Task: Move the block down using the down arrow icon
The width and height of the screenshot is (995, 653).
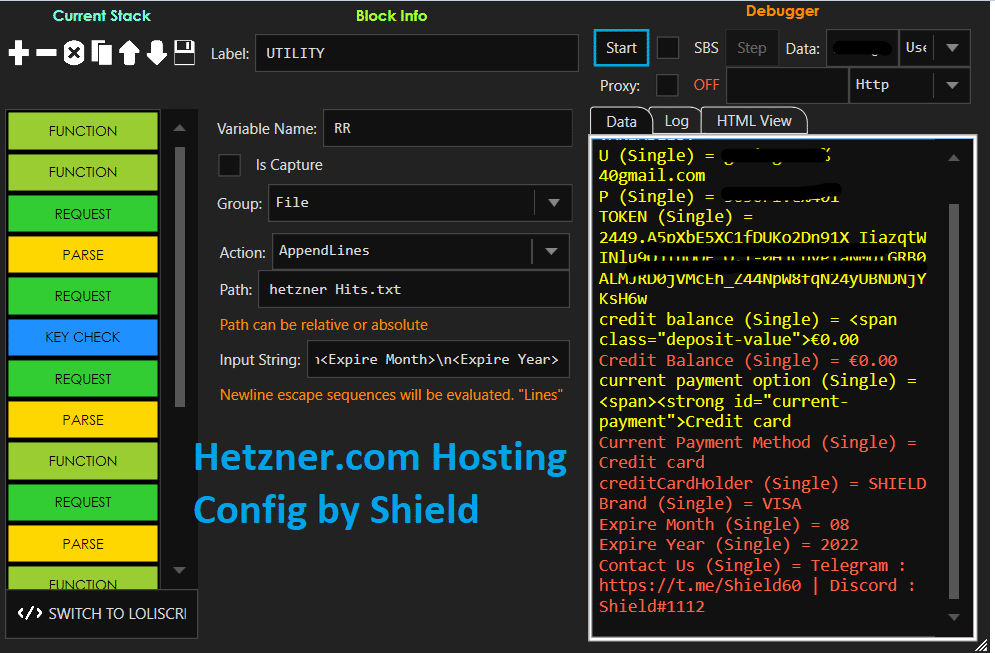Action: pos(157,53)
